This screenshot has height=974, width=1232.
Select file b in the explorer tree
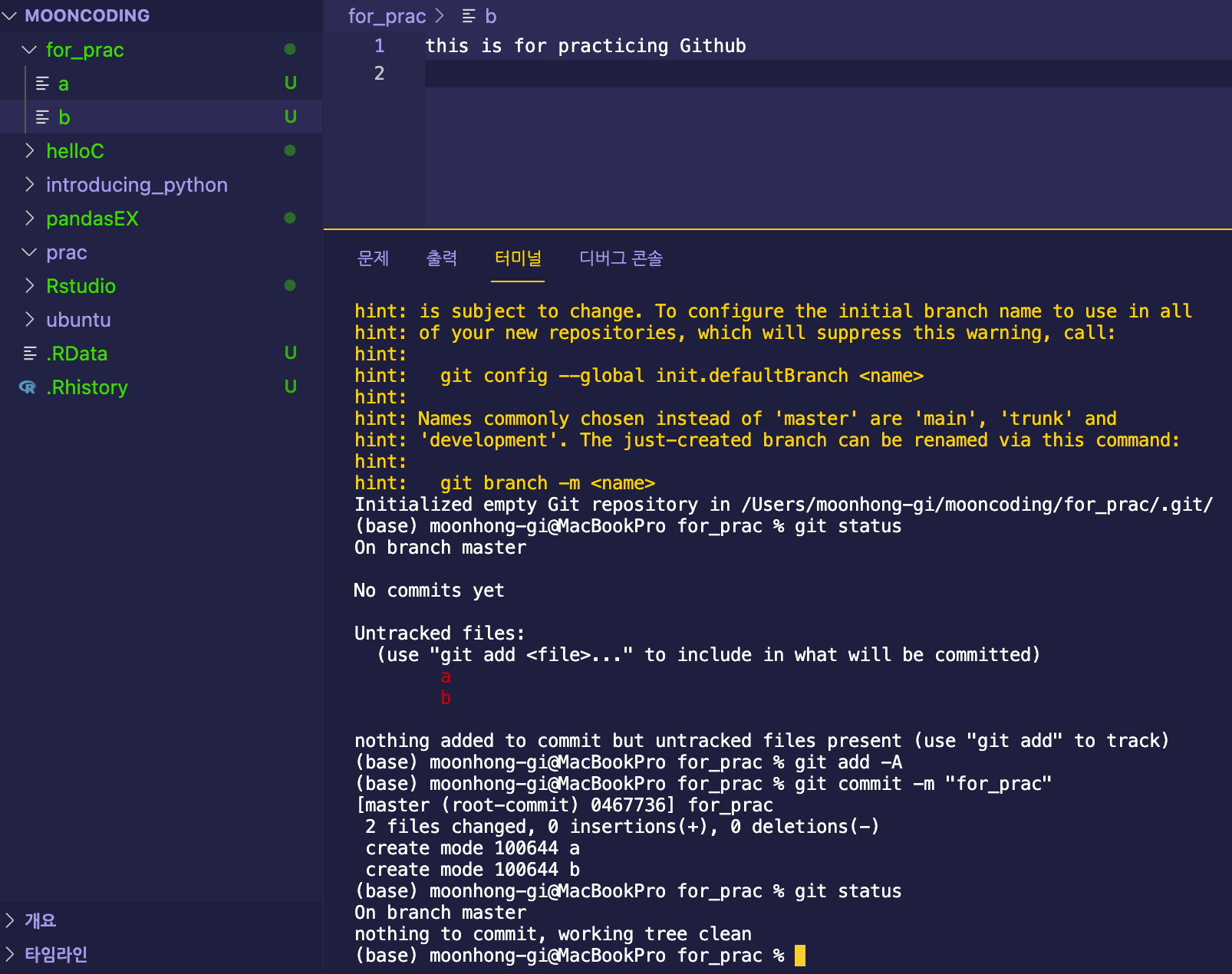click(161, 117)
